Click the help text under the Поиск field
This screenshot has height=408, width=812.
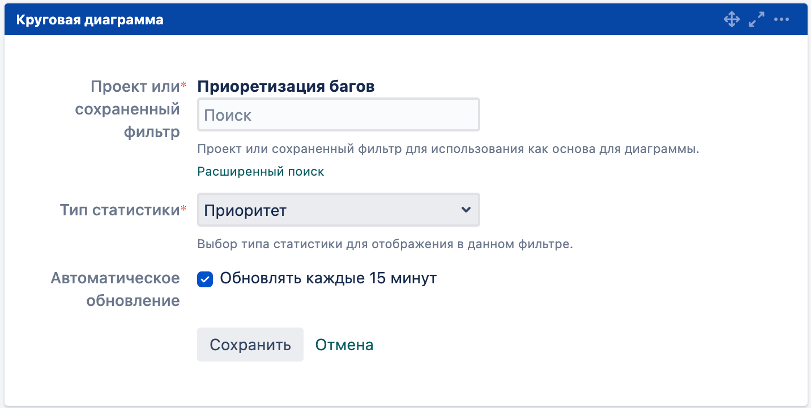coord(447,149)
